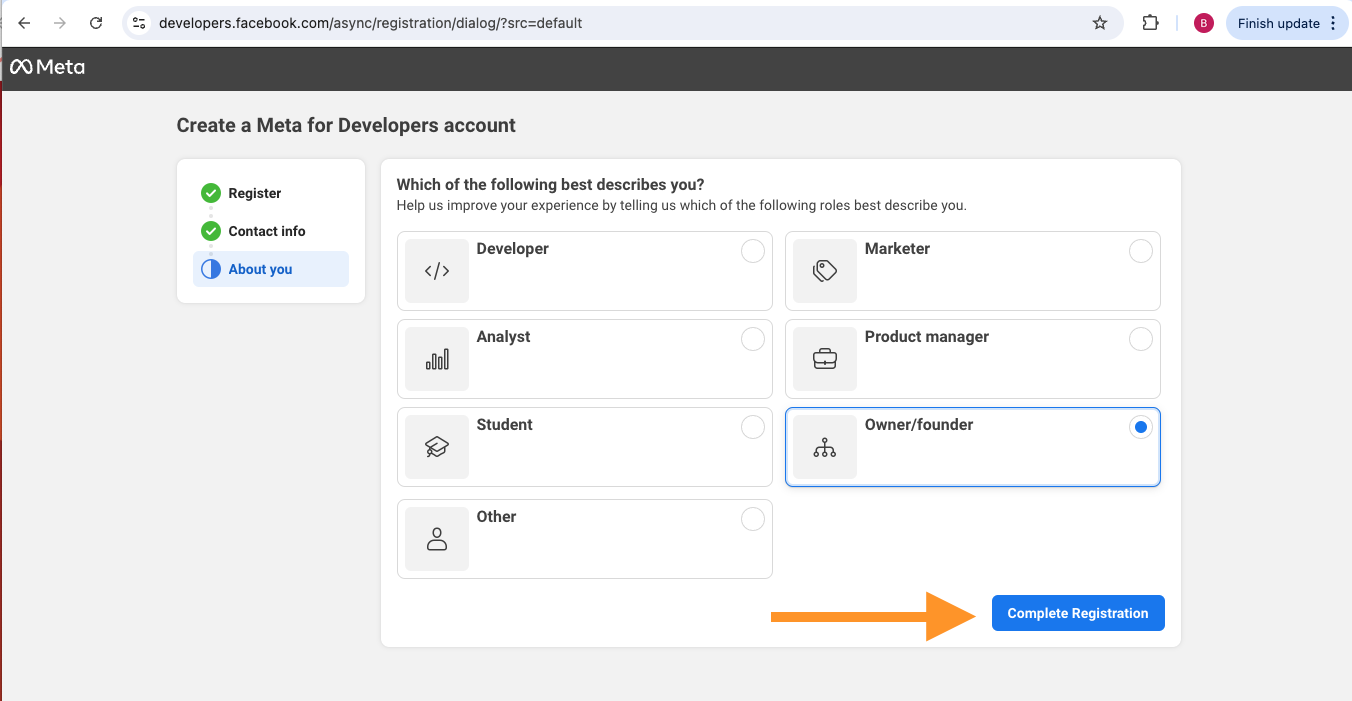Click the Marketer tag icon
The image size is (1352, 701).
(x=825, y=271)
